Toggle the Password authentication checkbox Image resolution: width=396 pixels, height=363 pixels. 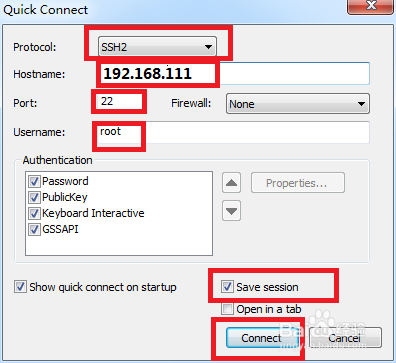(34, 181)
